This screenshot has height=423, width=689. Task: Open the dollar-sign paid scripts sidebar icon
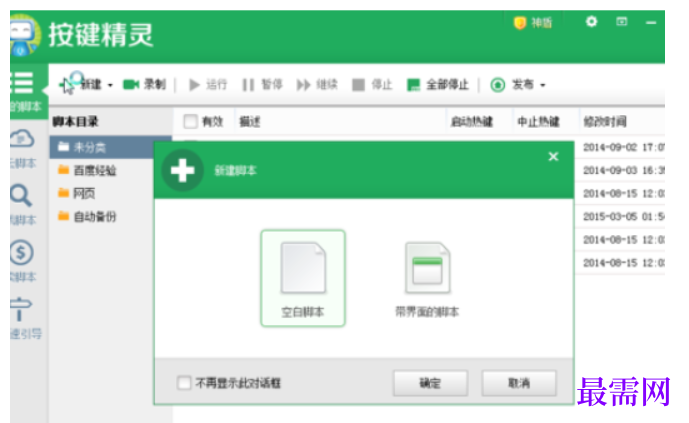click(x=22, y=252)
